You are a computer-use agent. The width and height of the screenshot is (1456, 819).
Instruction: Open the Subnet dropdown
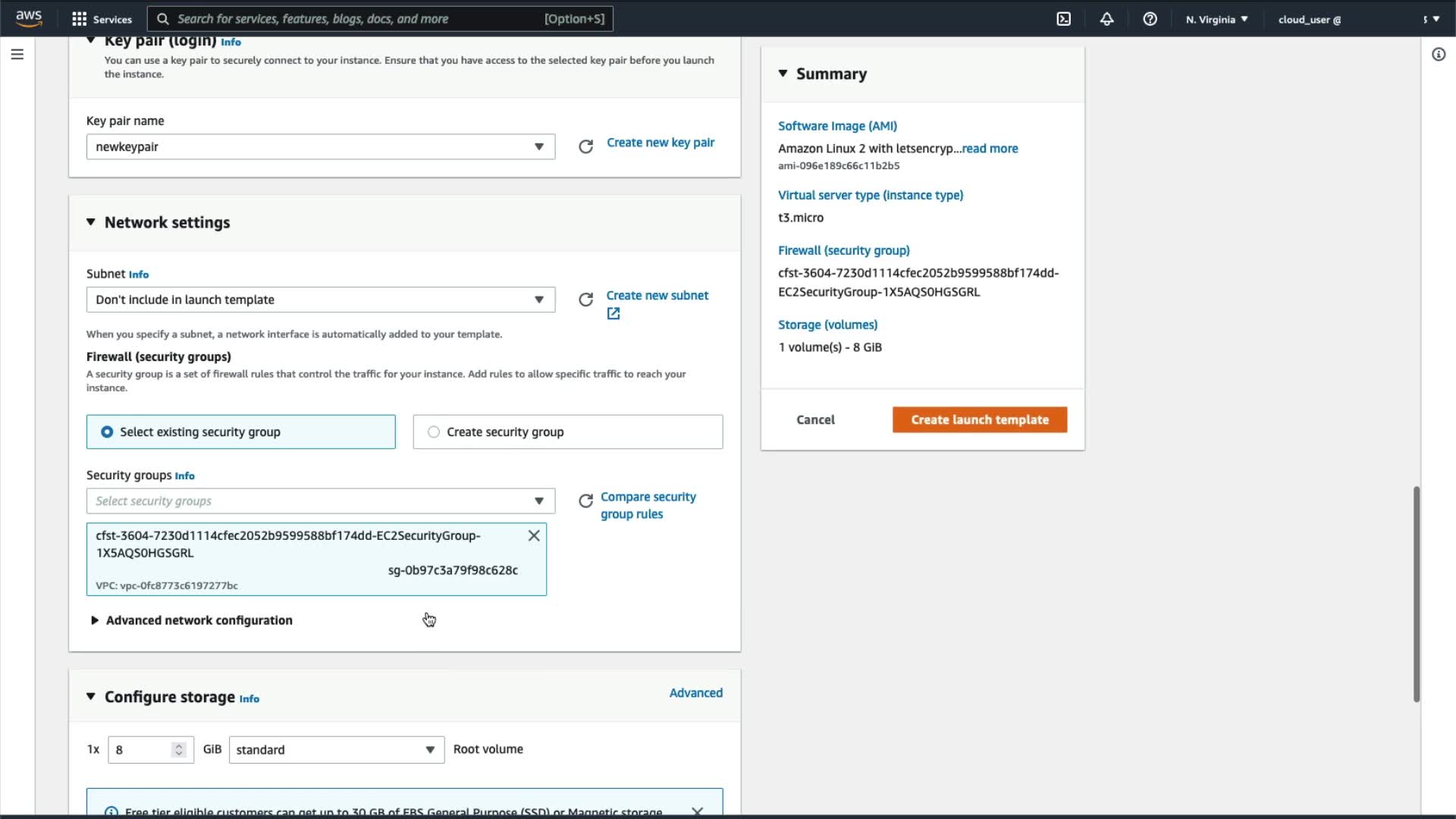[320, 300]
